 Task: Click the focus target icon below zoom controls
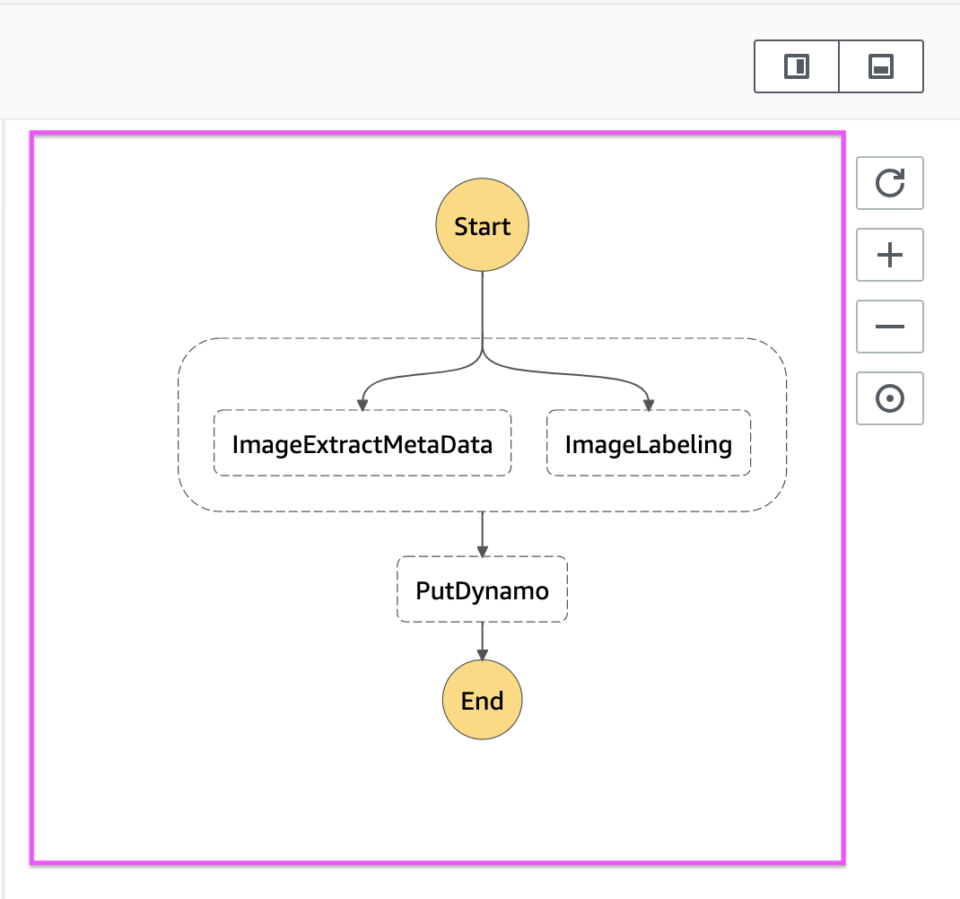[889, 398]
